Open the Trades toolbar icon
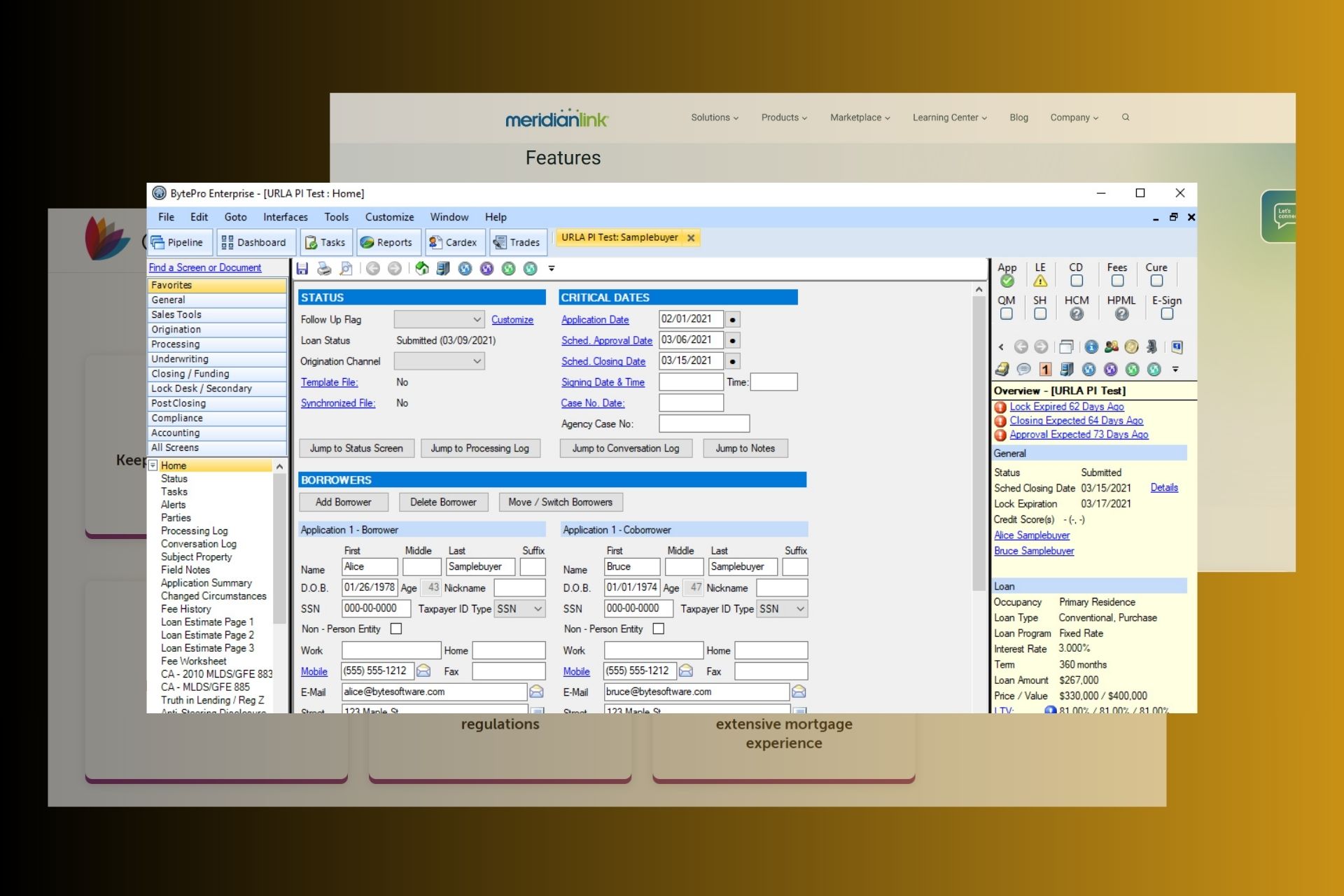This screenshot has width=1344, height=896. (518, 242)
